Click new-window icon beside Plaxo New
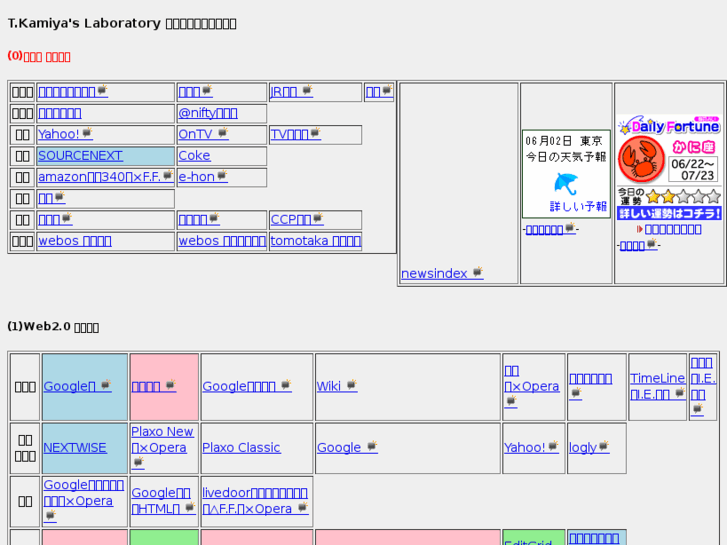Screen dimensions: 727x545 (x=138, y=462)
